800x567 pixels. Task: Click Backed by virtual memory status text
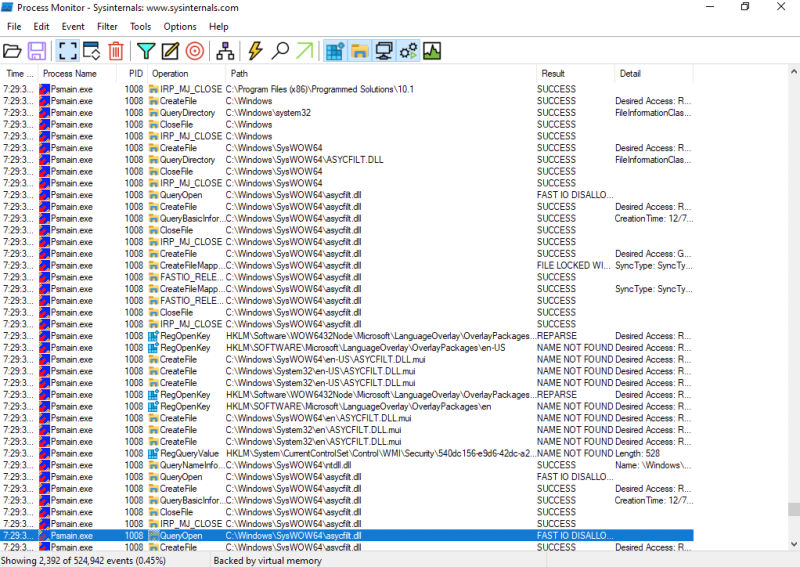click(268, 560)
